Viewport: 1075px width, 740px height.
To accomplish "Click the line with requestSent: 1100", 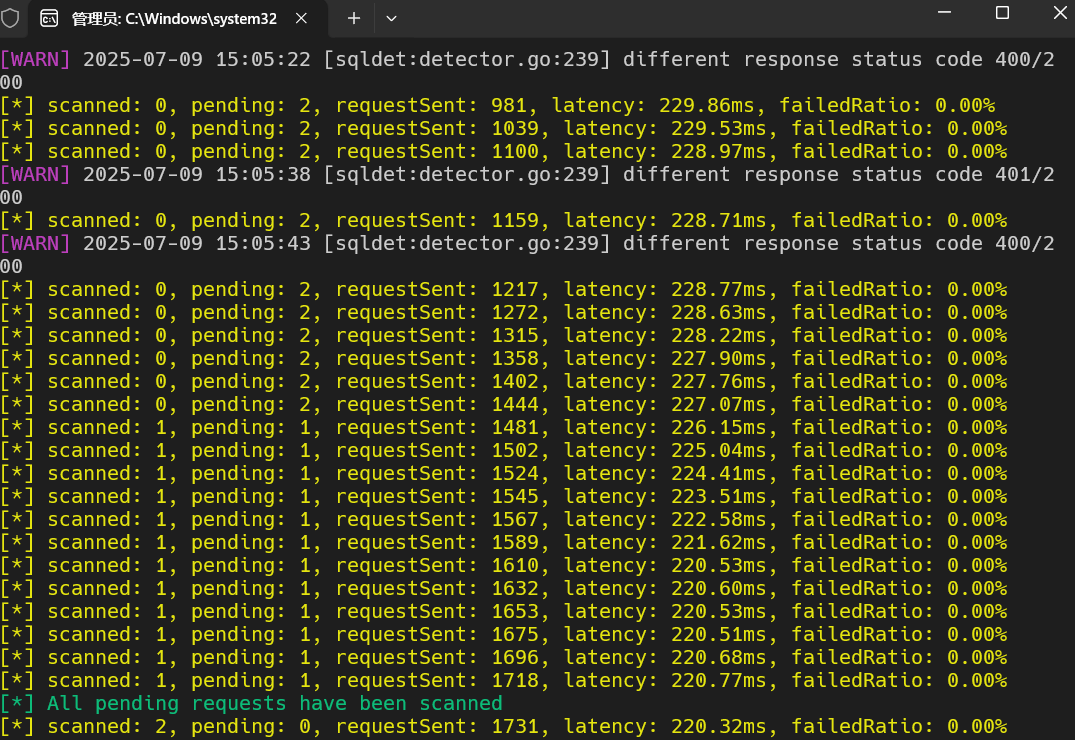I will tap(504, 151).
